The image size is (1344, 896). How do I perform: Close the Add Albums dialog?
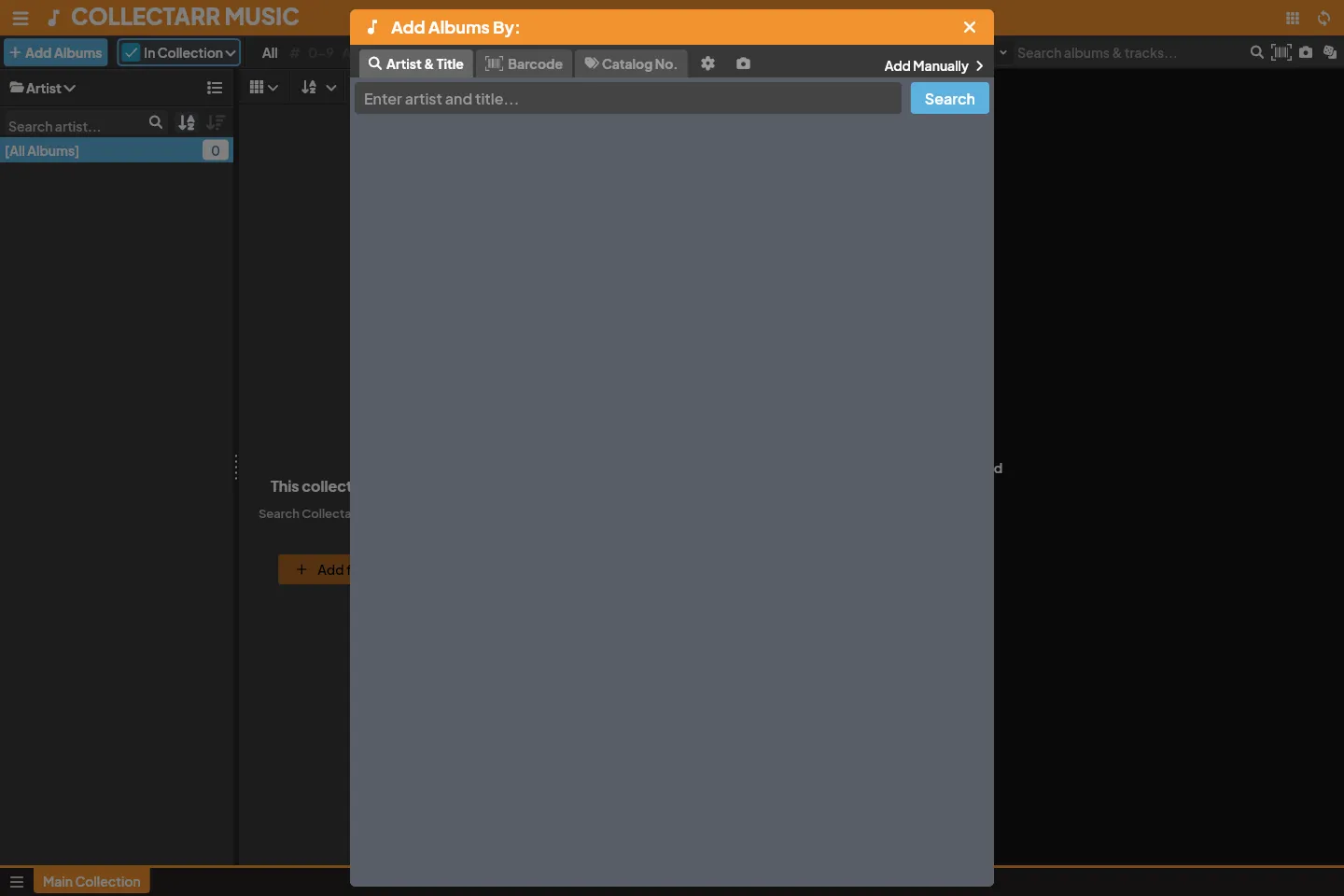(970, 27)
